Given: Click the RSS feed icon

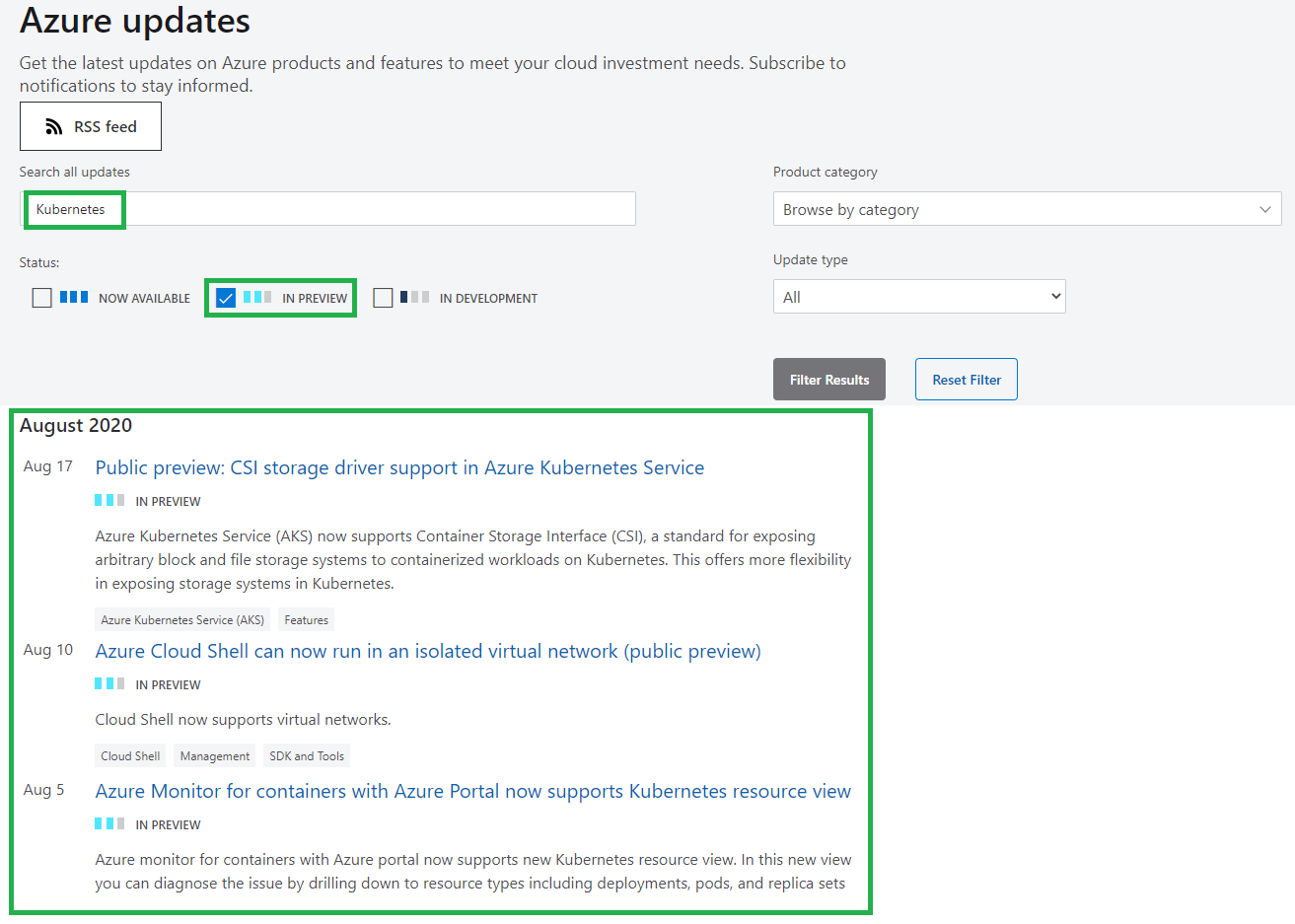Looking at the screenshot, I should (x=52, y=126).
